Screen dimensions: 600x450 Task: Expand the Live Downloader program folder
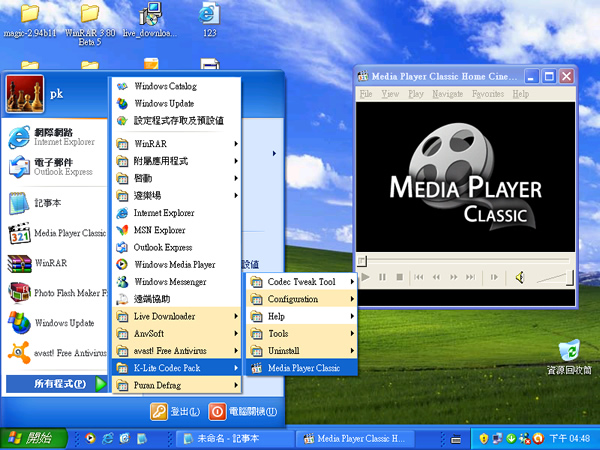[177, 316]
